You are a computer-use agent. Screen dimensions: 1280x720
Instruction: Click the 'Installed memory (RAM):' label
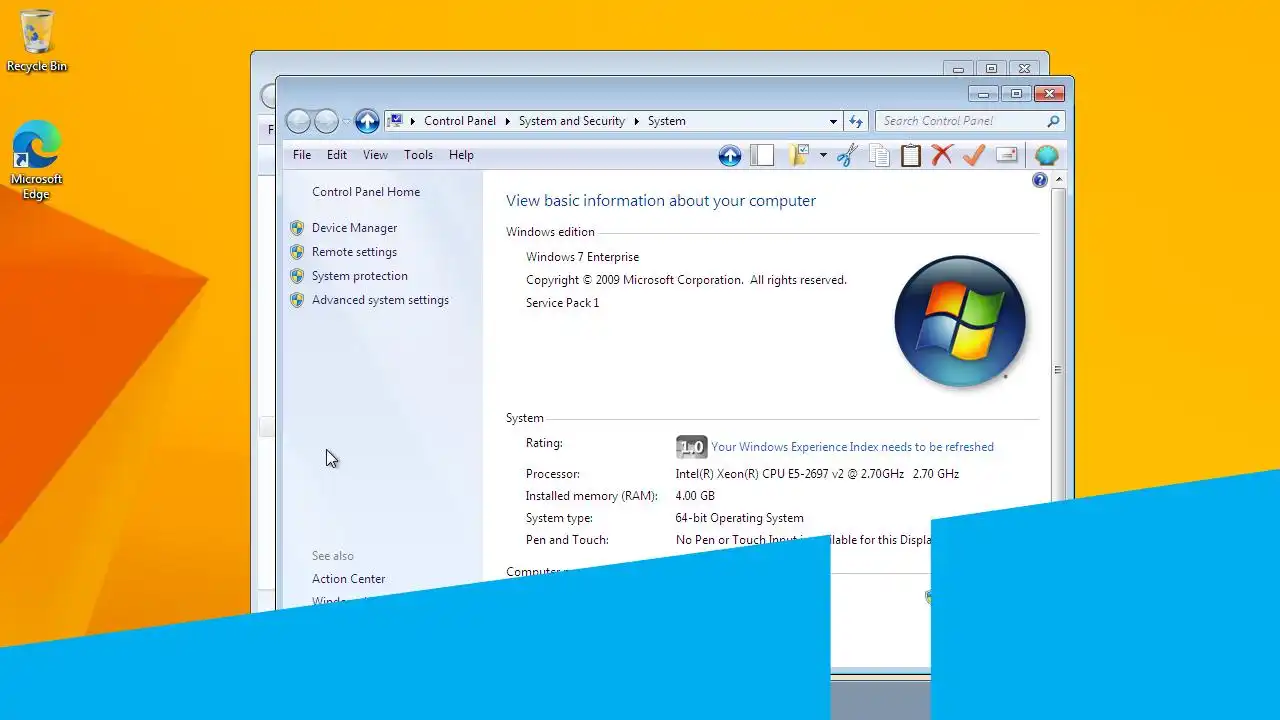coord(592,496)
